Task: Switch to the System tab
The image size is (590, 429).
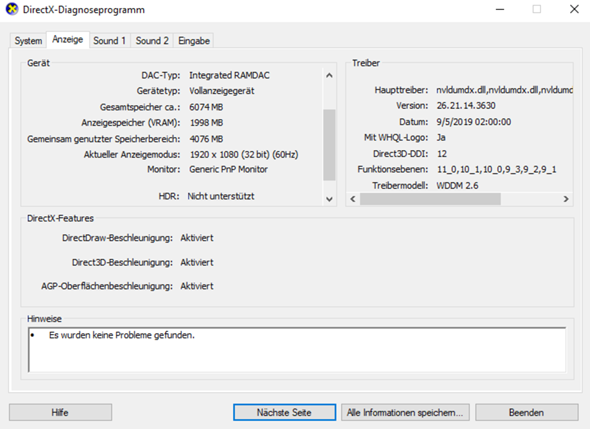Action: (28, 41)
